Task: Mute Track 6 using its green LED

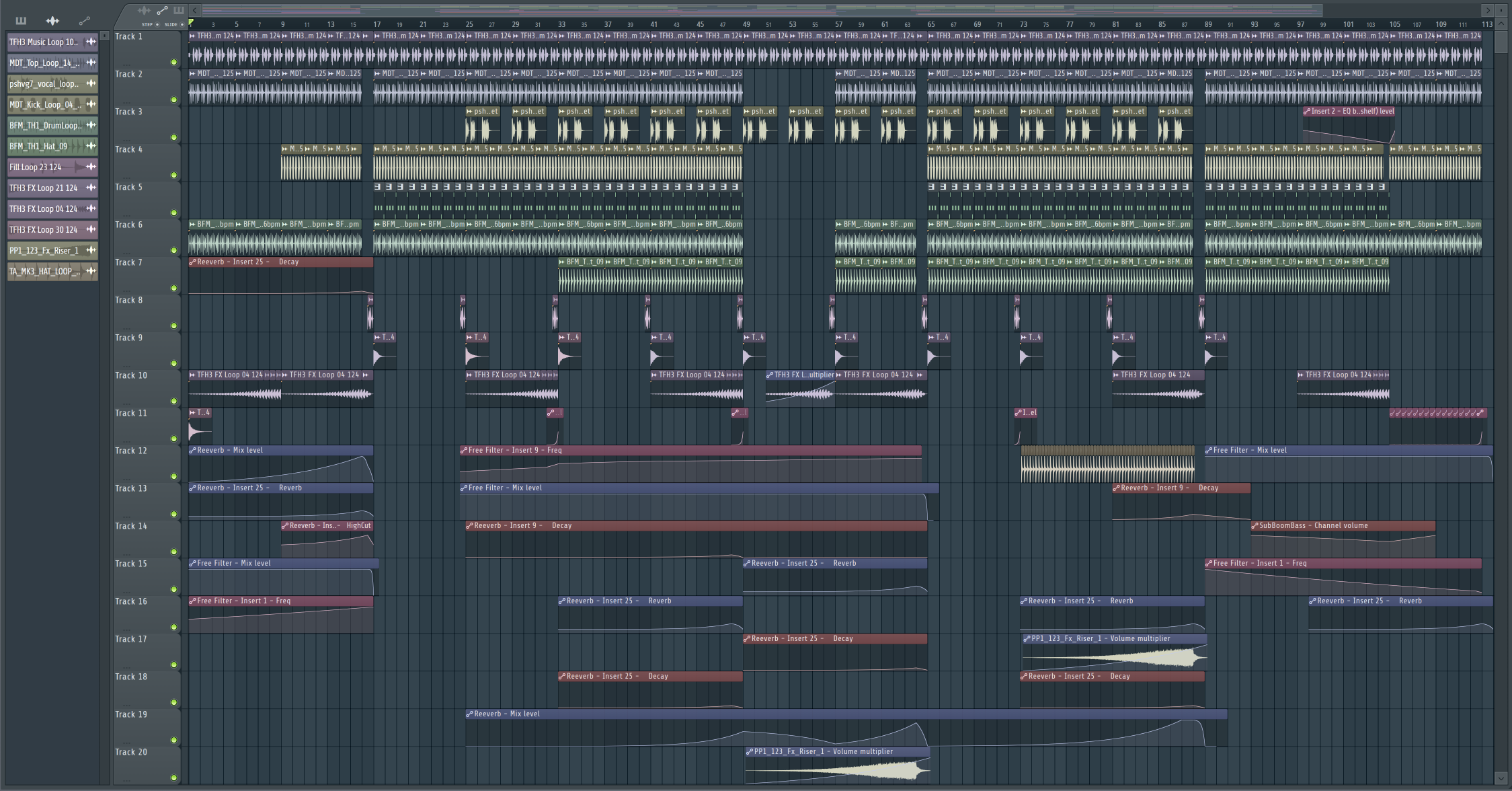Action: tap(173, 250)
